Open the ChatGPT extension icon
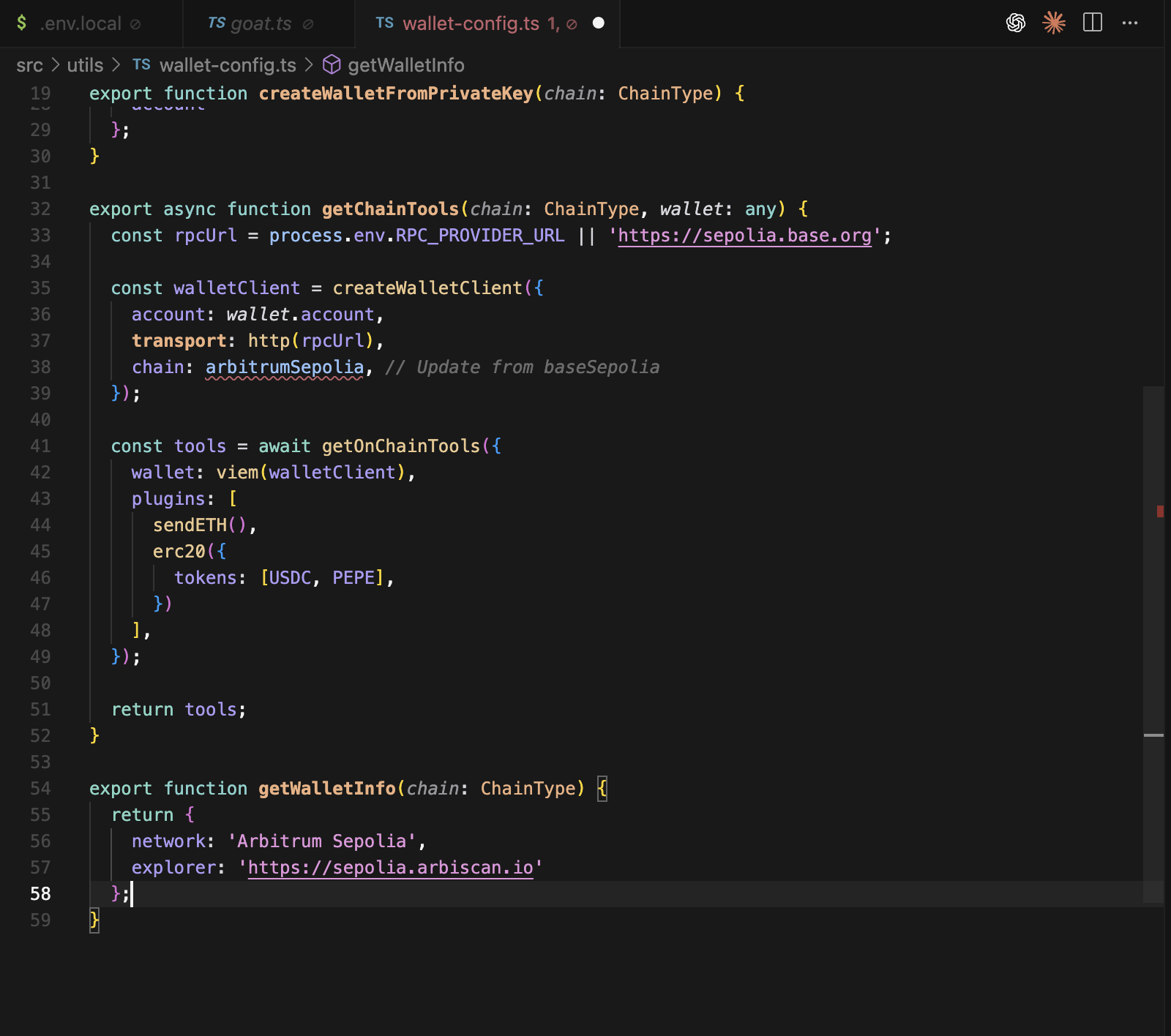1171x1036 pixels. tap(1016, 23)
